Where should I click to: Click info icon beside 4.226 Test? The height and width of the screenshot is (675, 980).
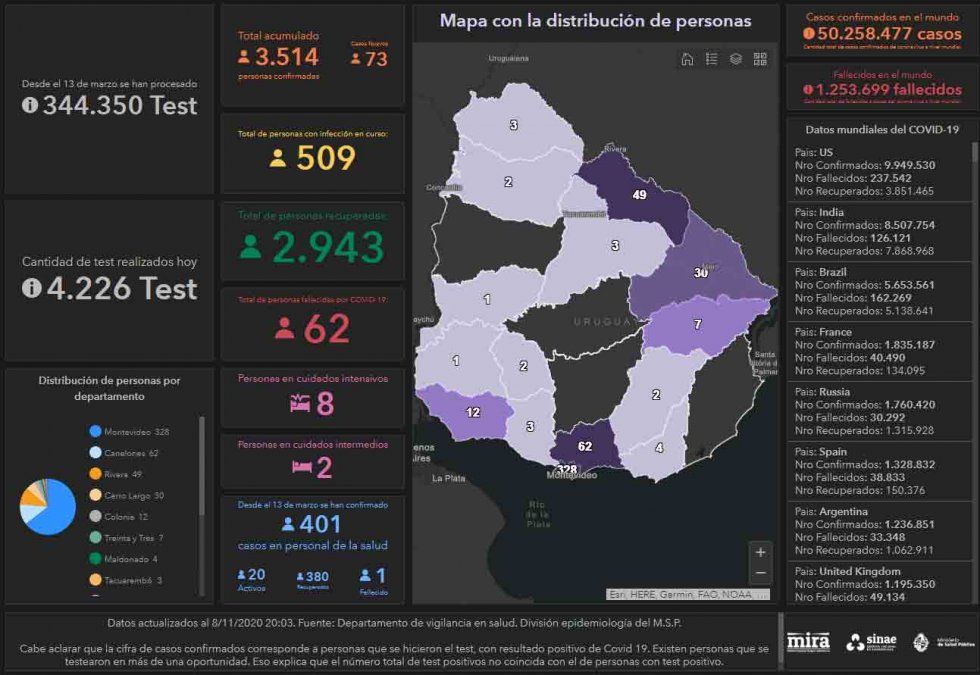[x=30, y=288]
